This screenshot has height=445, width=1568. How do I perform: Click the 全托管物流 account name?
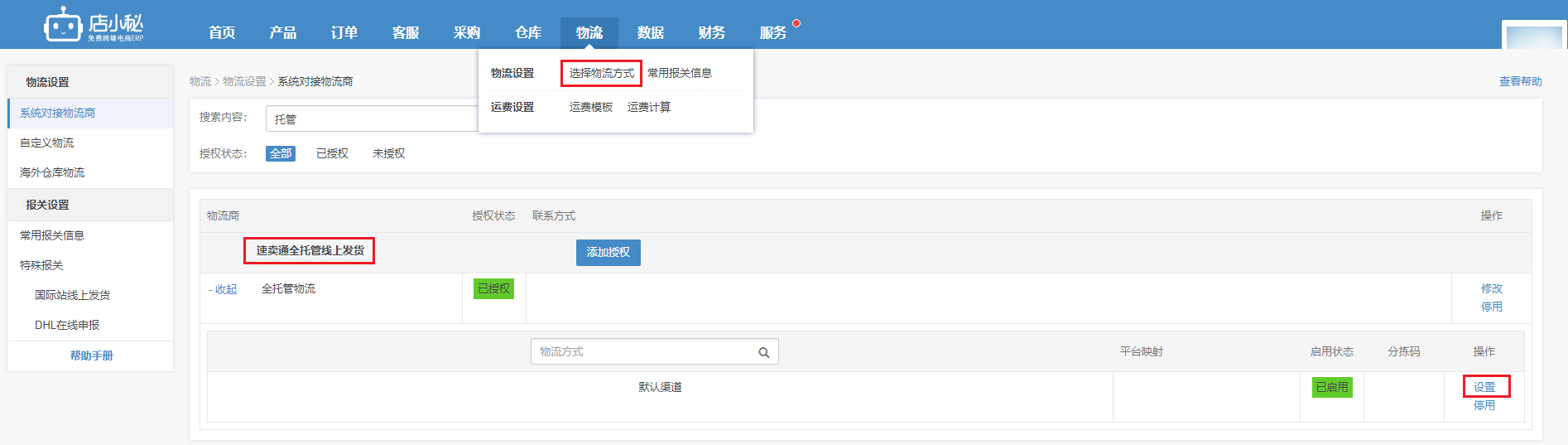288,288
